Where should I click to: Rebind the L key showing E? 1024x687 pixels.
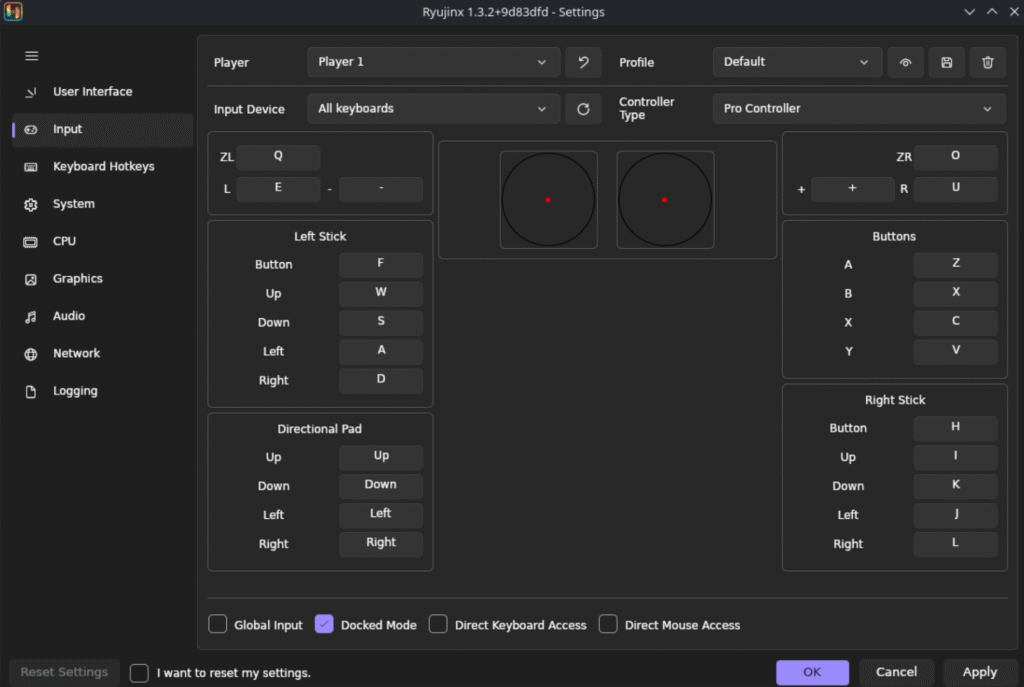click(x=278, y=189)
